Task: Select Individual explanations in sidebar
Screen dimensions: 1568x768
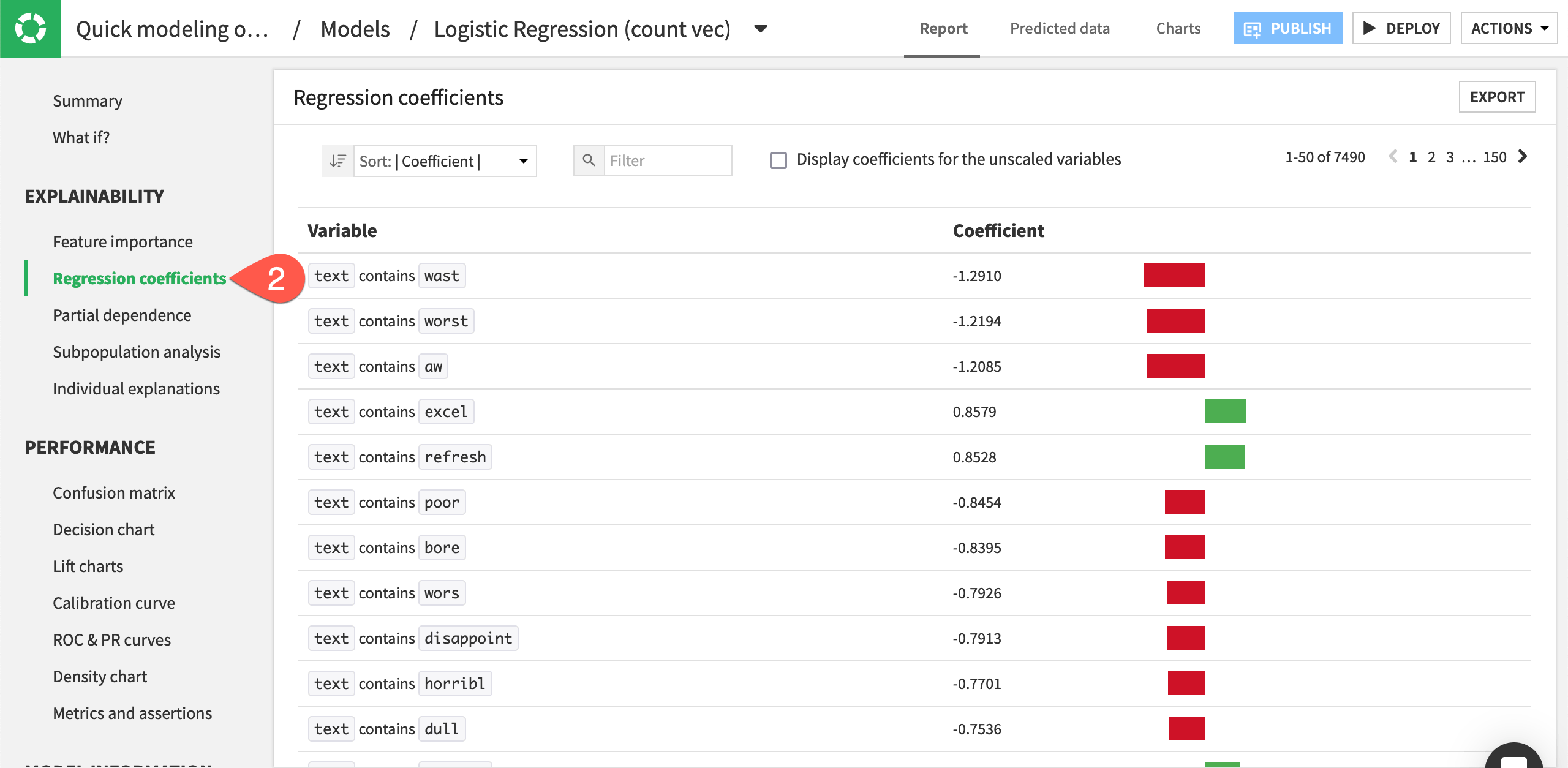Action: point(137,389)
